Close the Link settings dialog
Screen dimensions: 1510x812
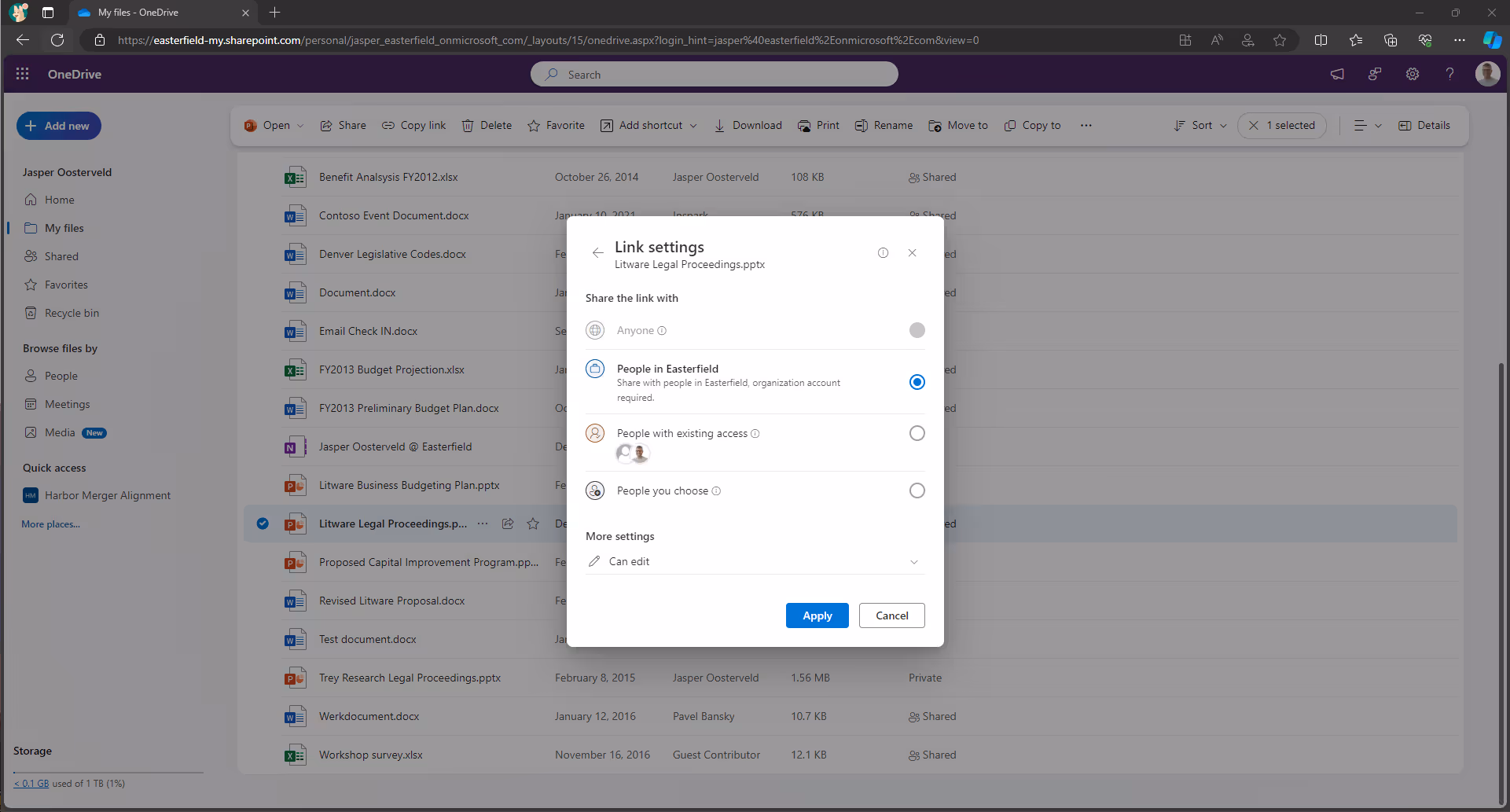[x=912, y=252]
